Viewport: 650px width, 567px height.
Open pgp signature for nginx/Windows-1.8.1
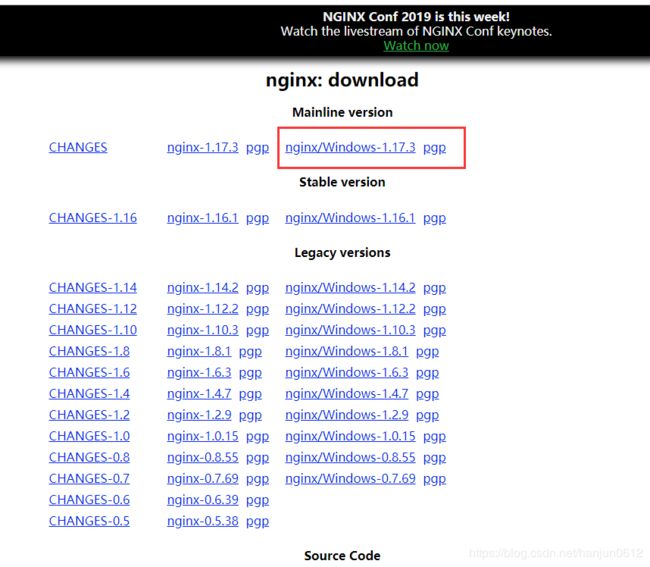pyautogui.click(x=427, y=352)
